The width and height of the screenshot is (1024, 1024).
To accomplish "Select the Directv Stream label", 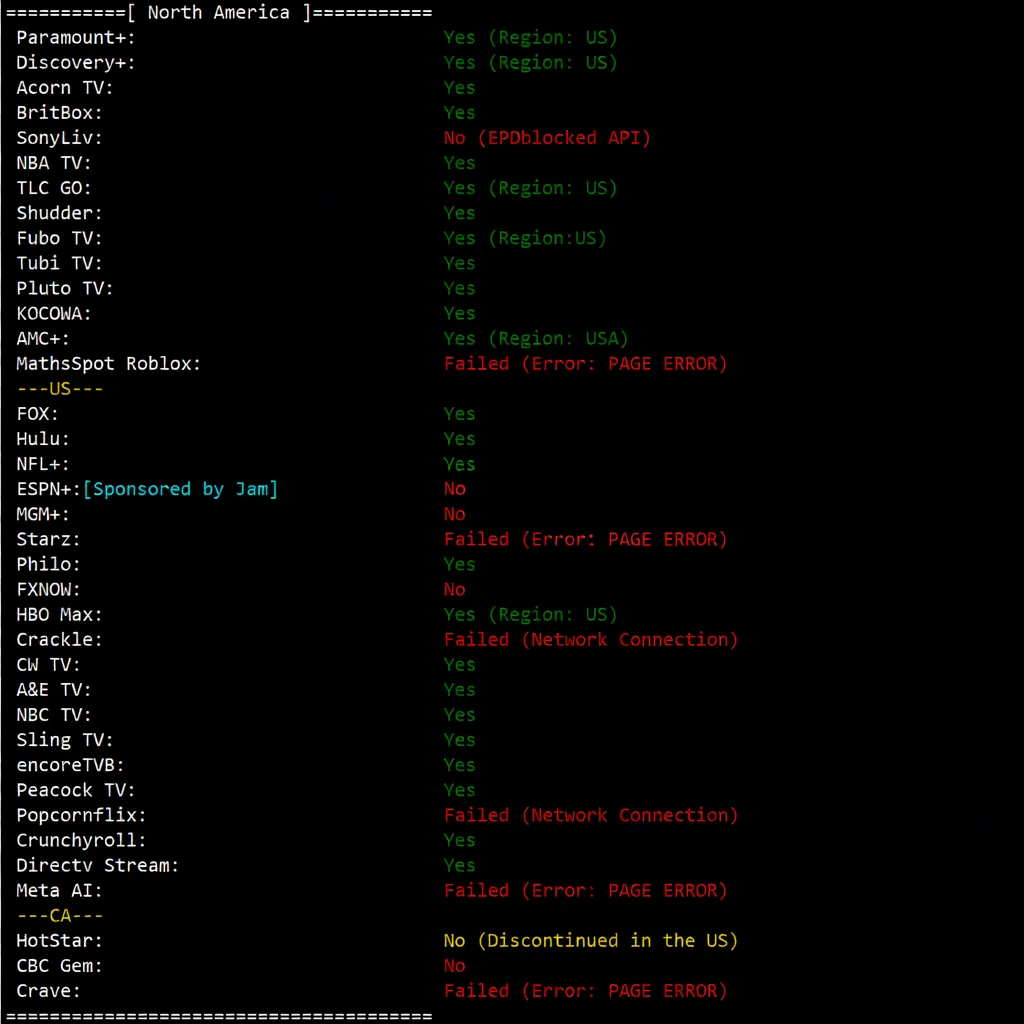I will click(x=97, y=865).
